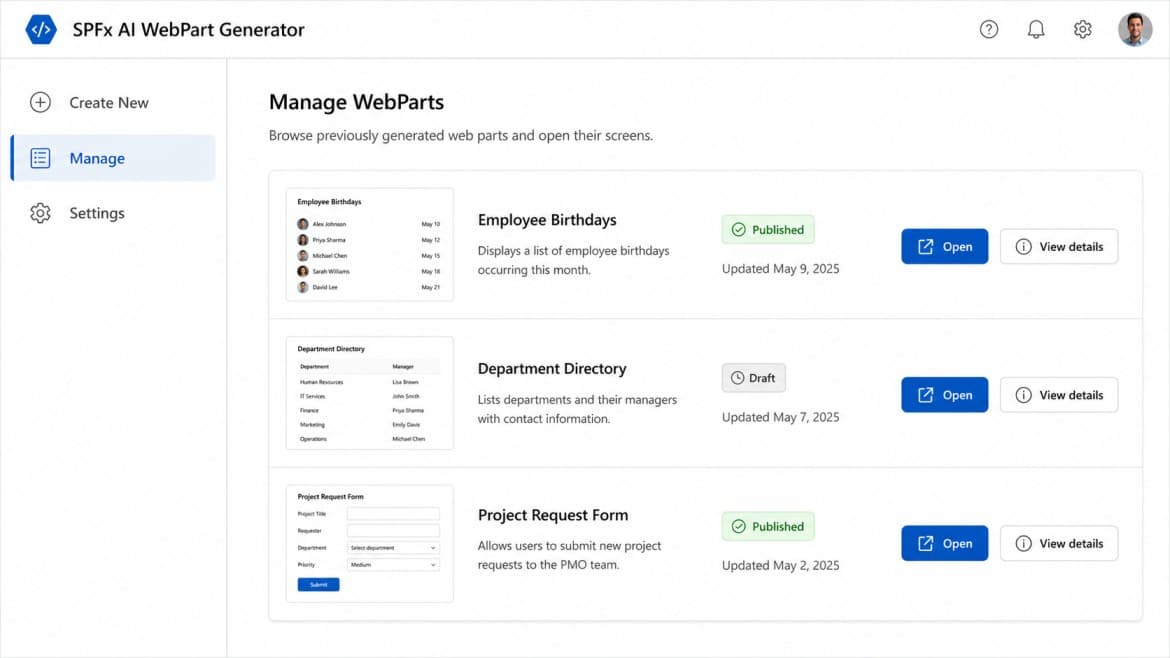Click the SPFx code logo icon
This screenshot has width=1170, height=658.
(41, 30)
